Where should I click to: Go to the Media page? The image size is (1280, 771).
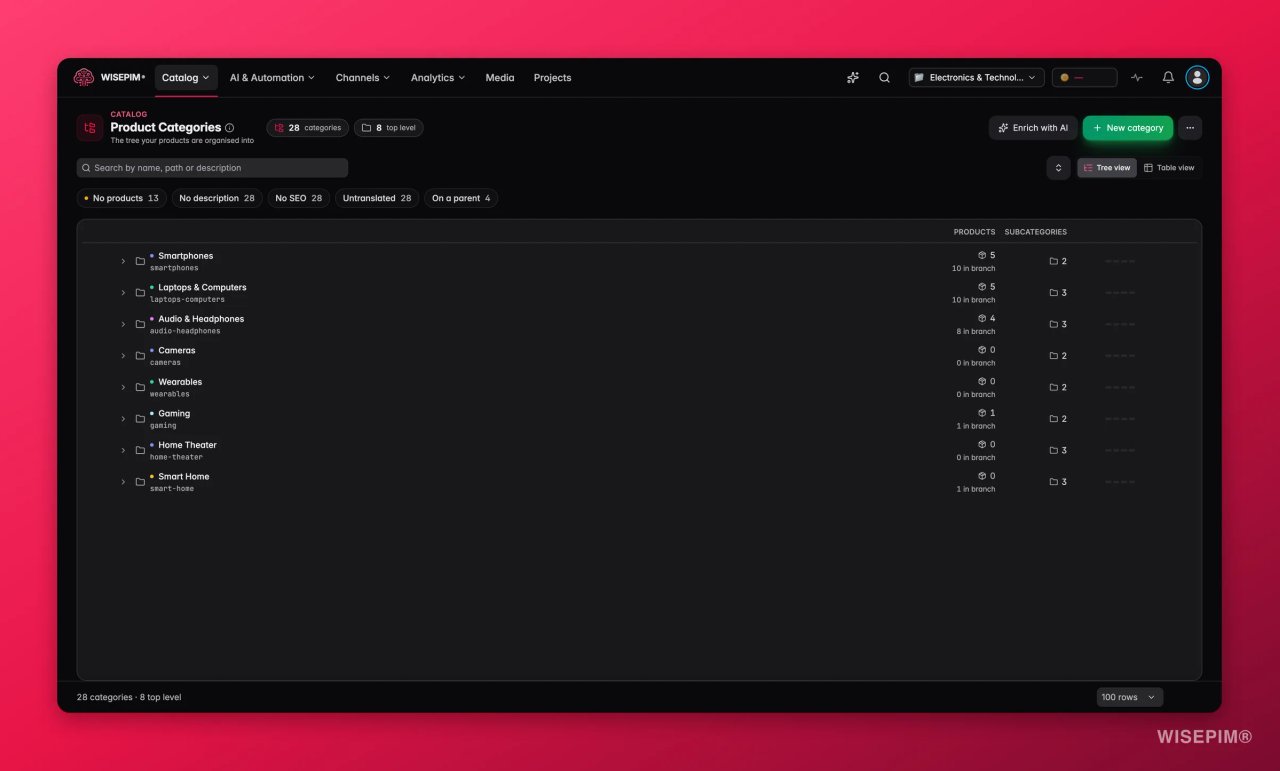point(500,77)
